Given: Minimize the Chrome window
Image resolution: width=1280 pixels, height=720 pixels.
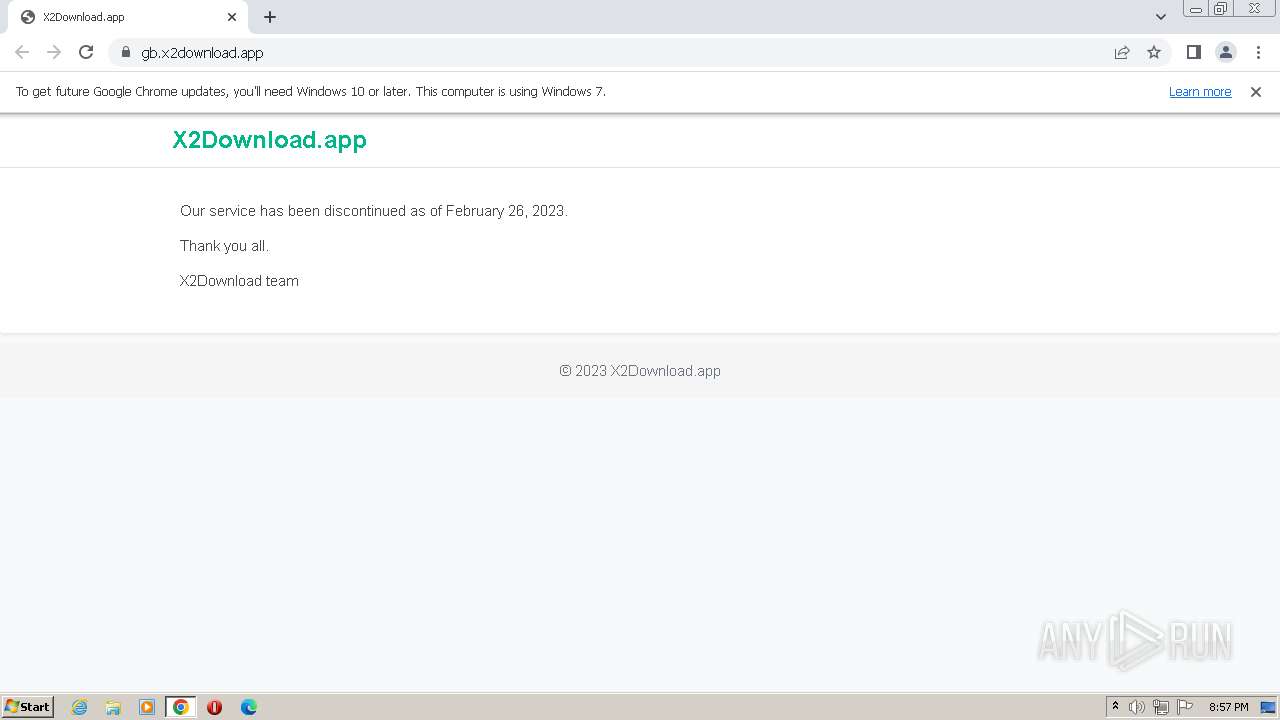Looking at the screenshot, I should click(x=1196, y=9).
